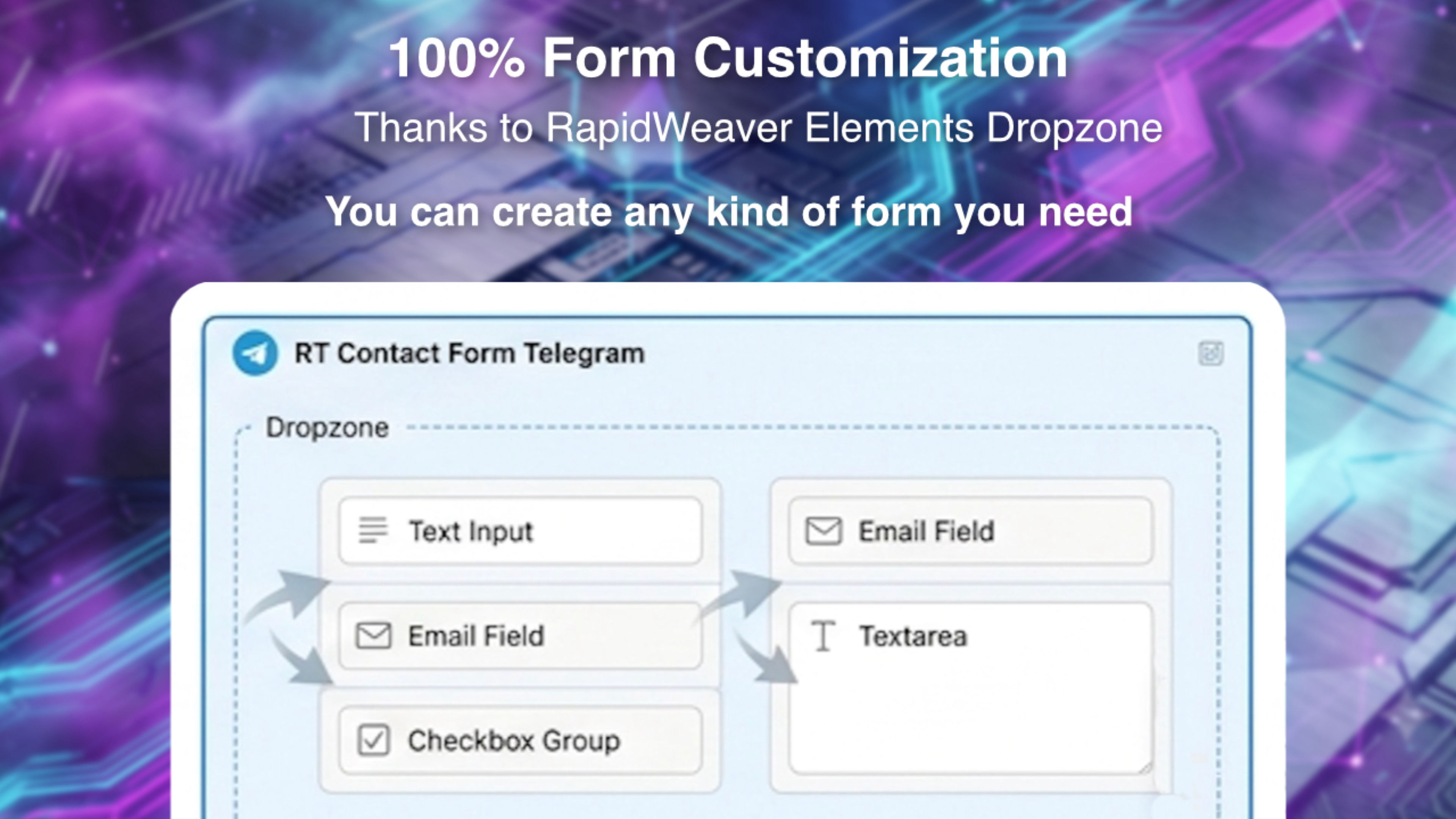Viewport: 1456px width, 819px height.
Task: Click the RapidWeaver Elements Dropzone subtitle text
Action: click(854, 128)
